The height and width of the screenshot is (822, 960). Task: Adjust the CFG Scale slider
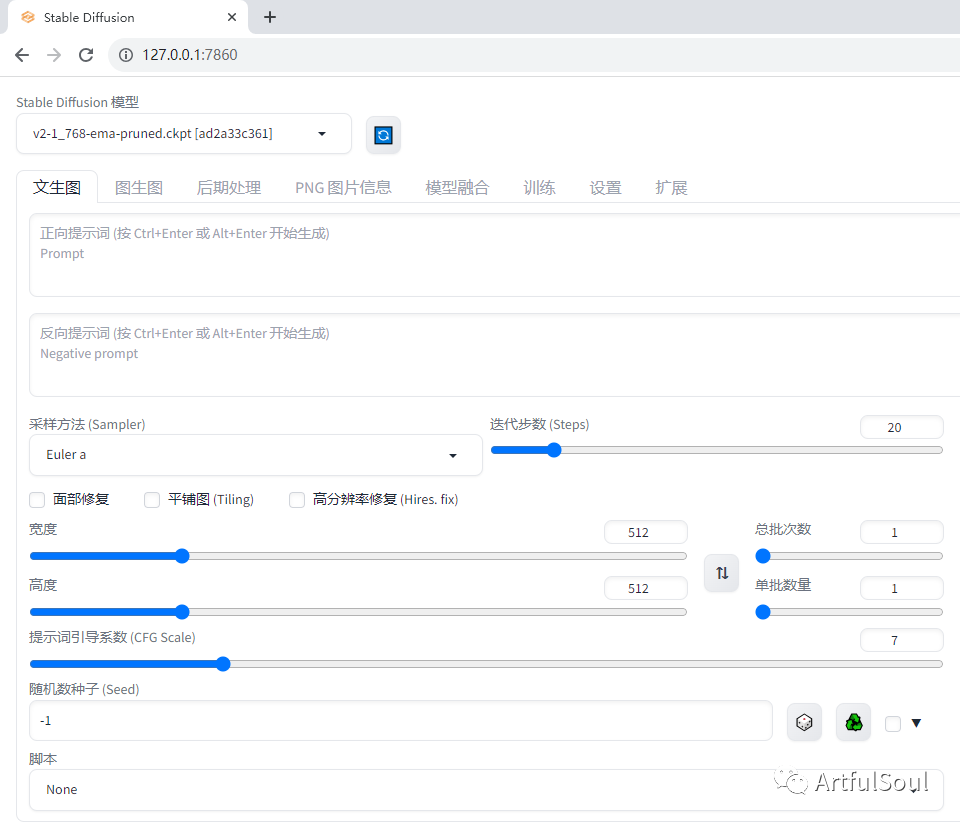click(x=486, y=664)
